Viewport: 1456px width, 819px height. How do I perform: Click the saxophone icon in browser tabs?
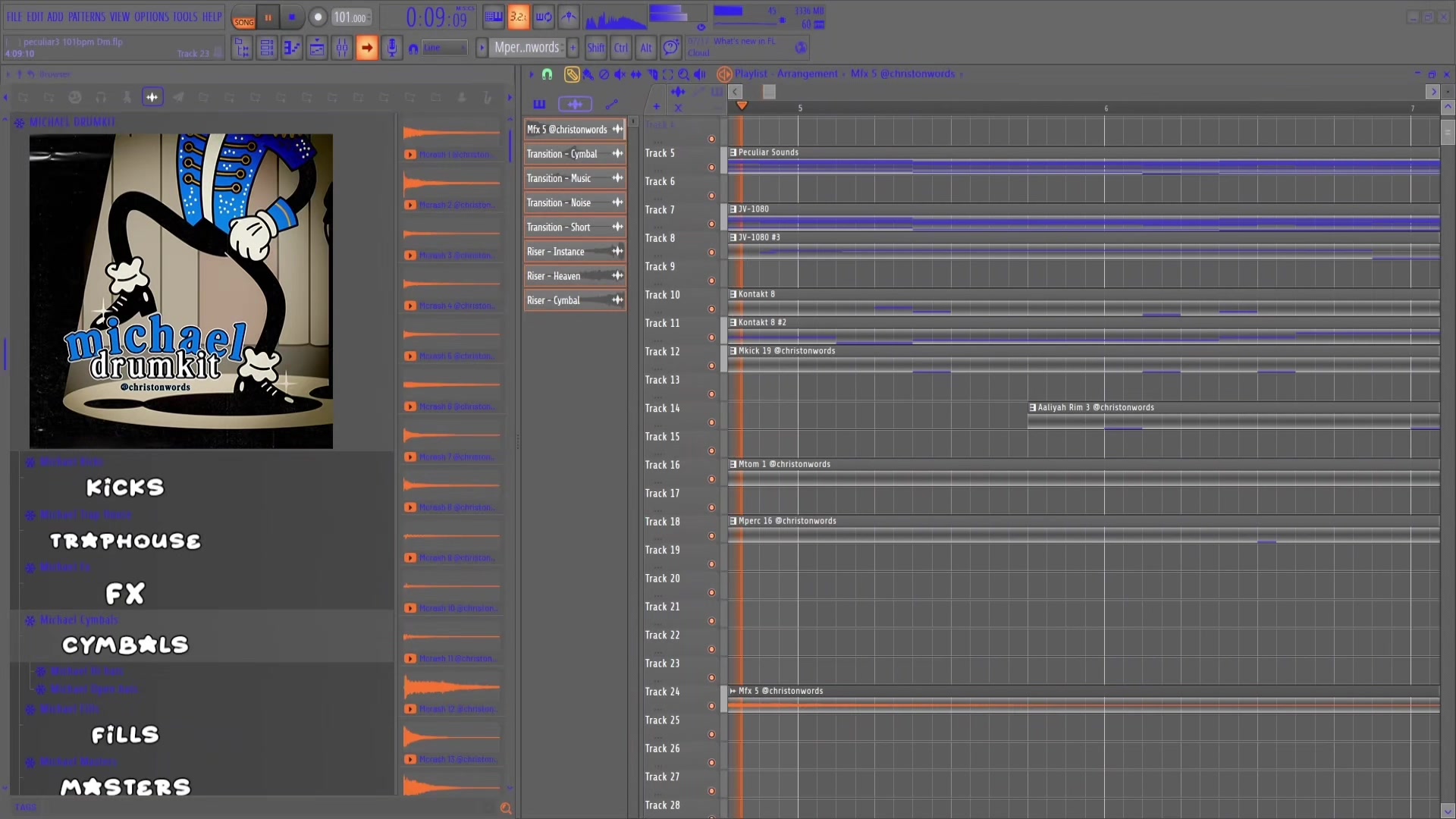point(488,97)
